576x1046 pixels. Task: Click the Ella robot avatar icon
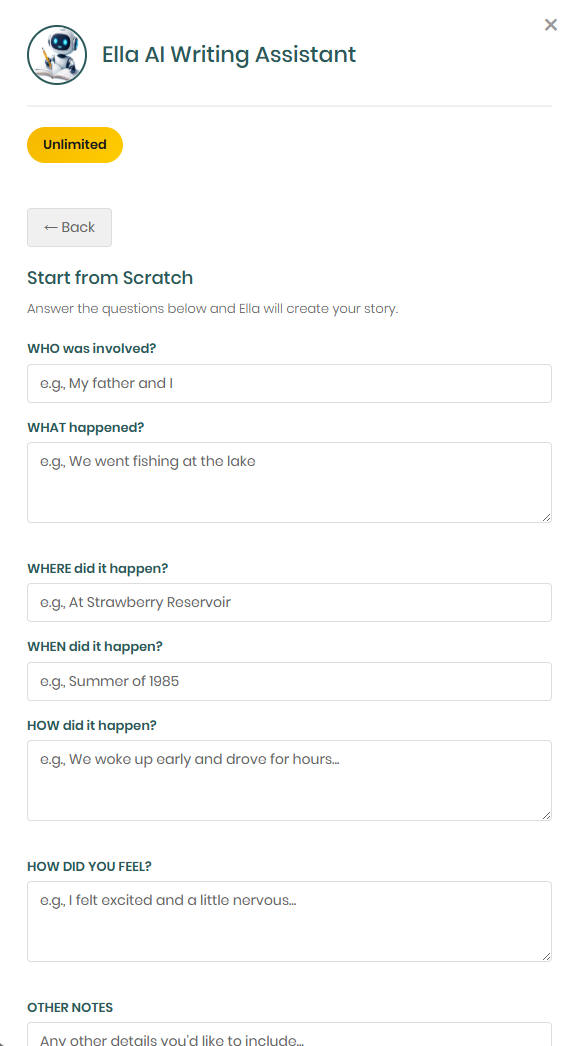point(57,54)
